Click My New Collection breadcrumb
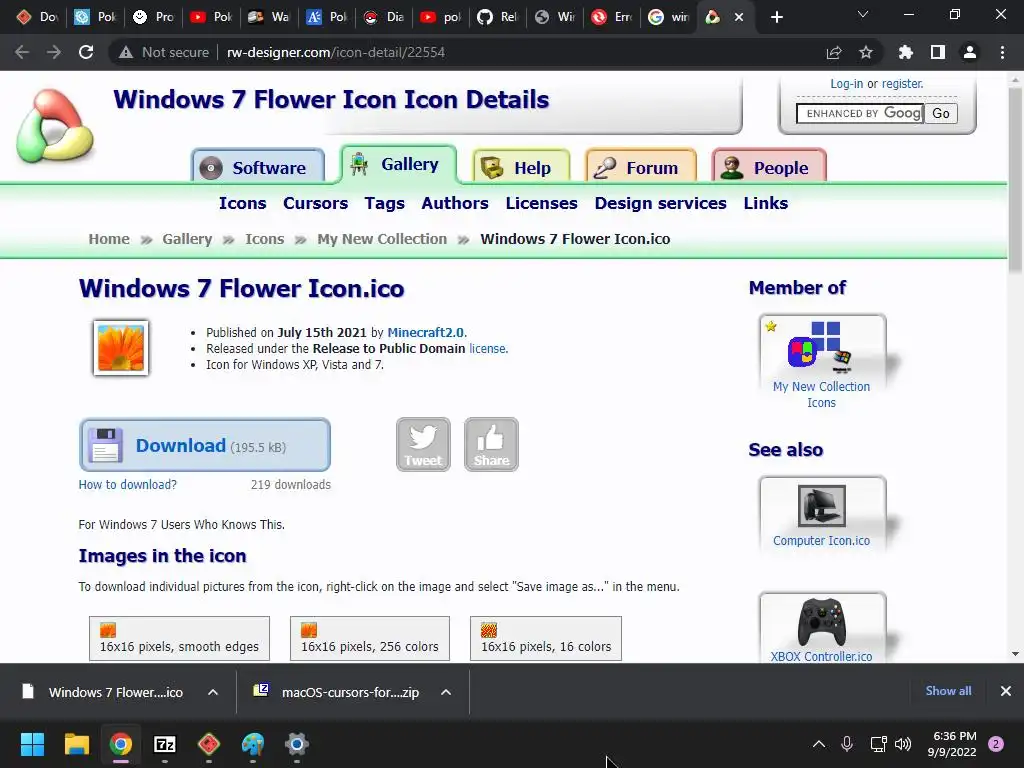 click(x=382, y=239)
